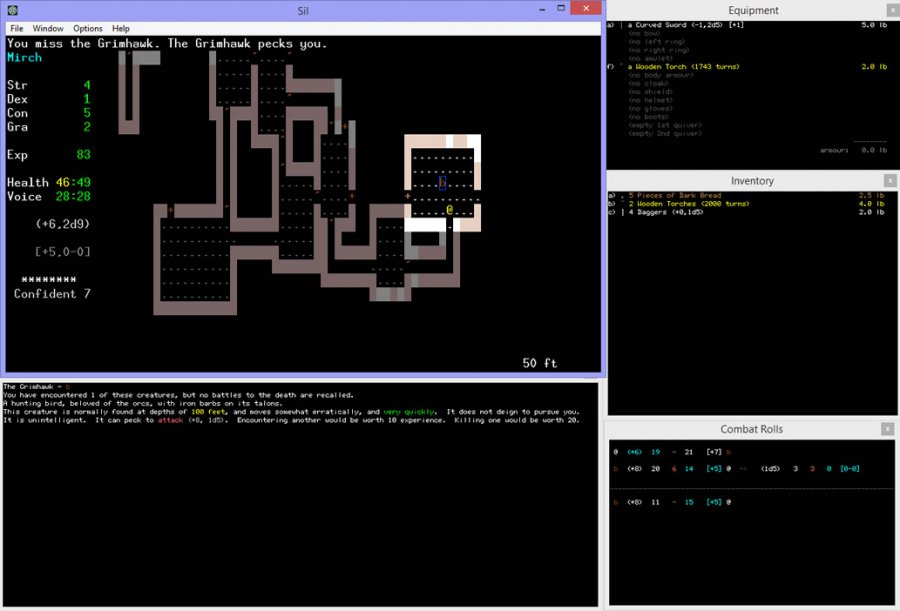Close the Equipment panel
This screenshot has width=900, height=611.
tap(893, 10)
